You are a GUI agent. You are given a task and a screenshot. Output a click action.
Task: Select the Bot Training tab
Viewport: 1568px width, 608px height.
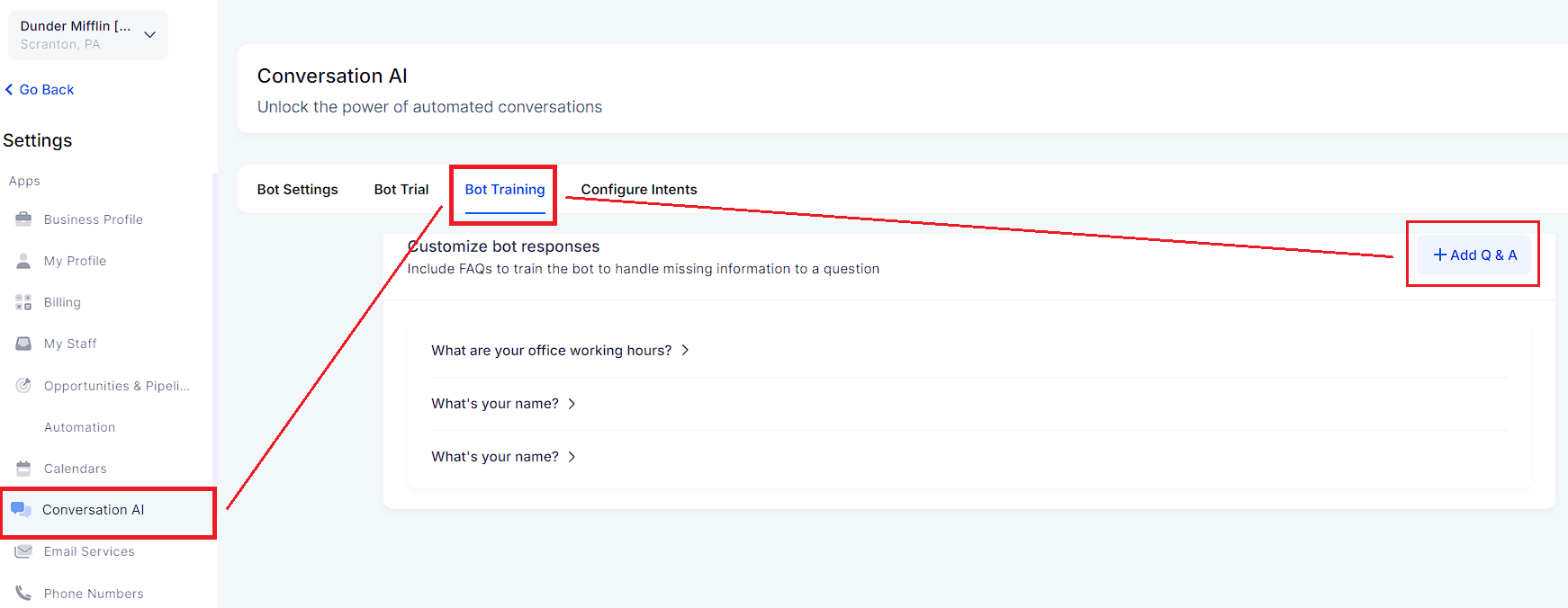pos(505,190)
